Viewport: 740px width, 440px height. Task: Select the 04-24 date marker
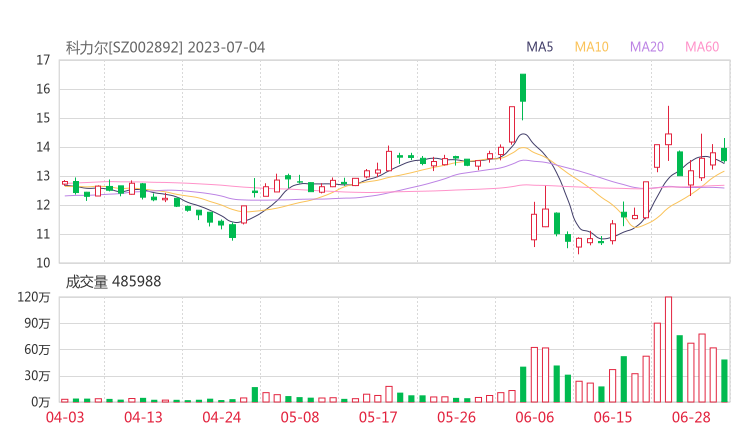[221, 417]
